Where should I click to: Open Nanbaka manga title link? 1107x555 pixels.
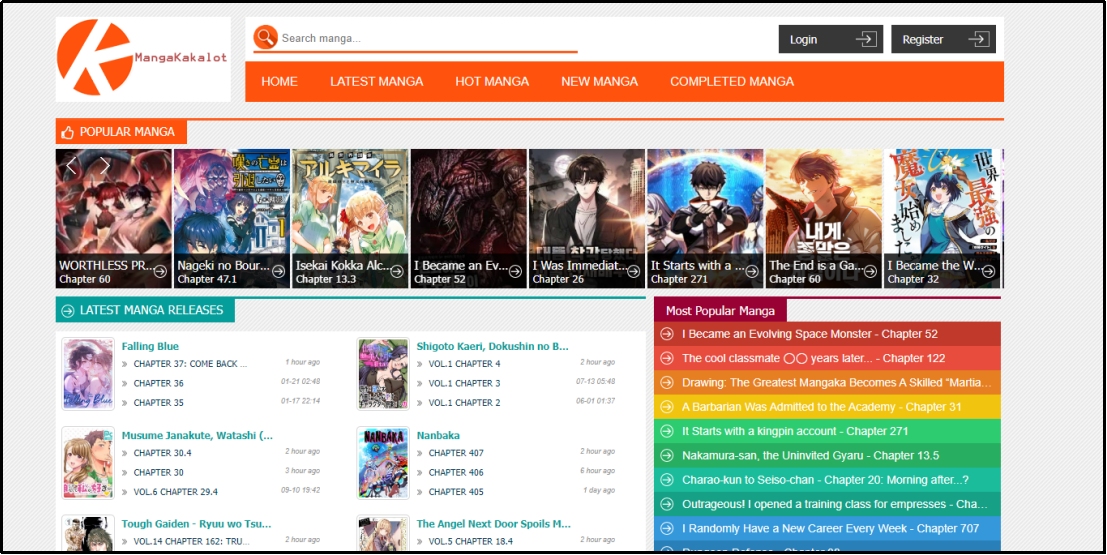click(x=438, y=435)
